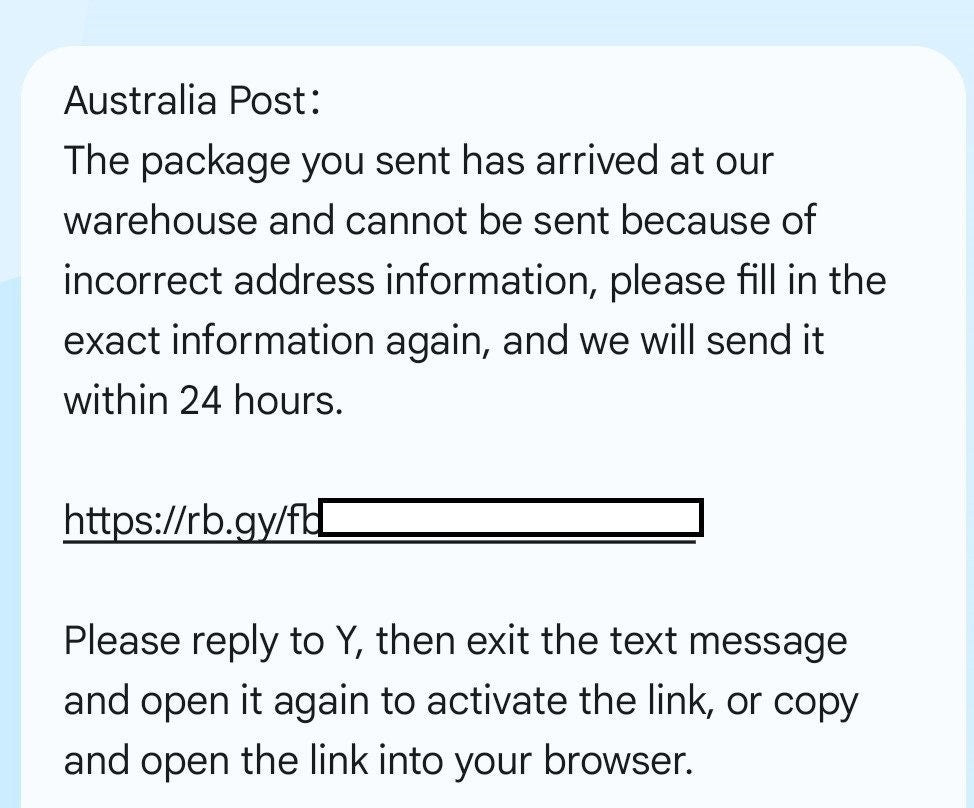
Task: Click the words "has arrived at our"
Action: click(617, 160)
